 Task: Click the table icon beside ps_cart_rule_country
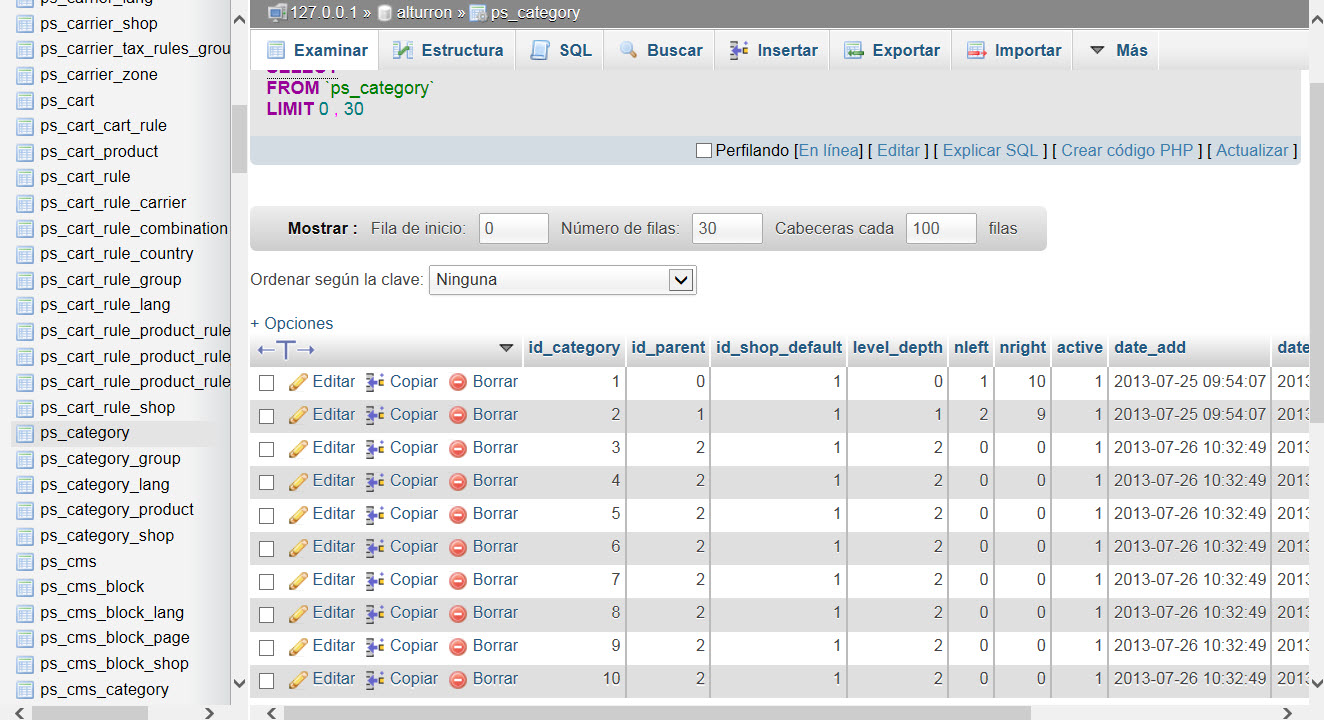coord(25,254)
